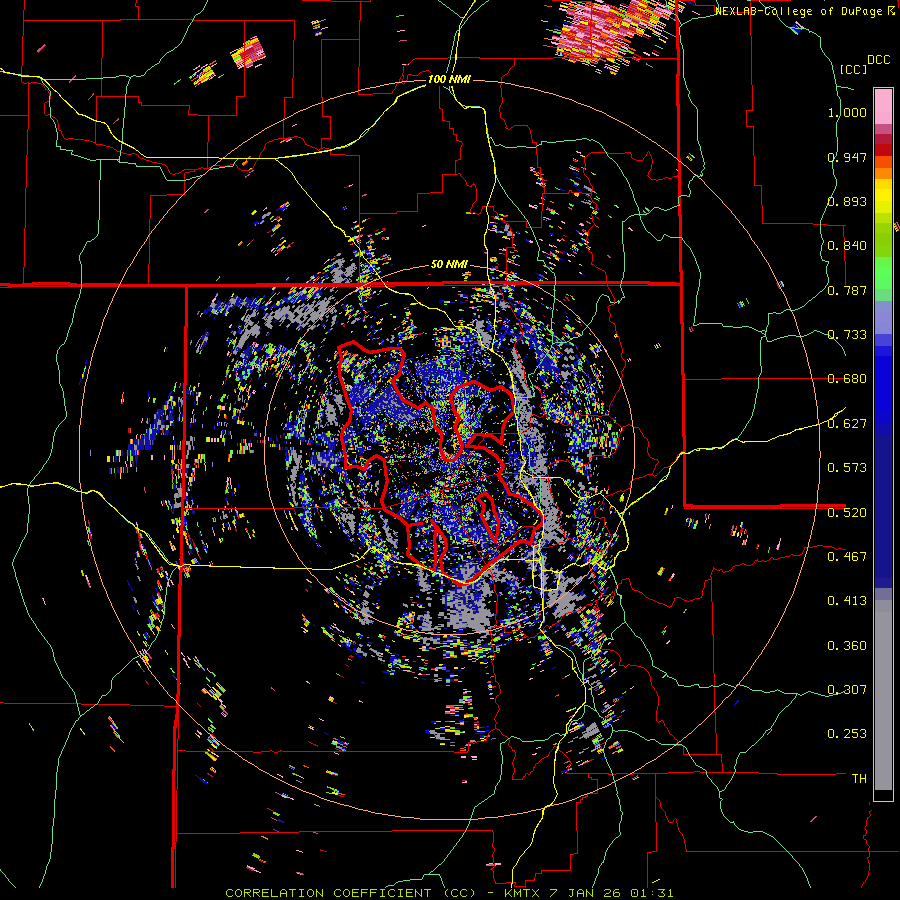Click the 0.413 scale value
This screenshot has width=900, height=900.
(847, 601)
